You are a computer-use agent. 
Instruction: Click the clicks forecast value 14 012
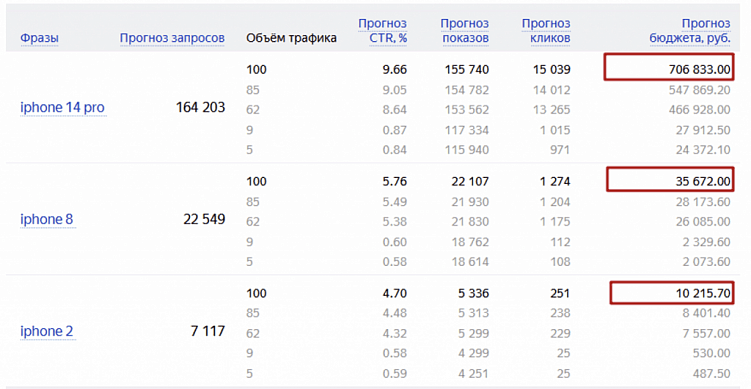552,90
